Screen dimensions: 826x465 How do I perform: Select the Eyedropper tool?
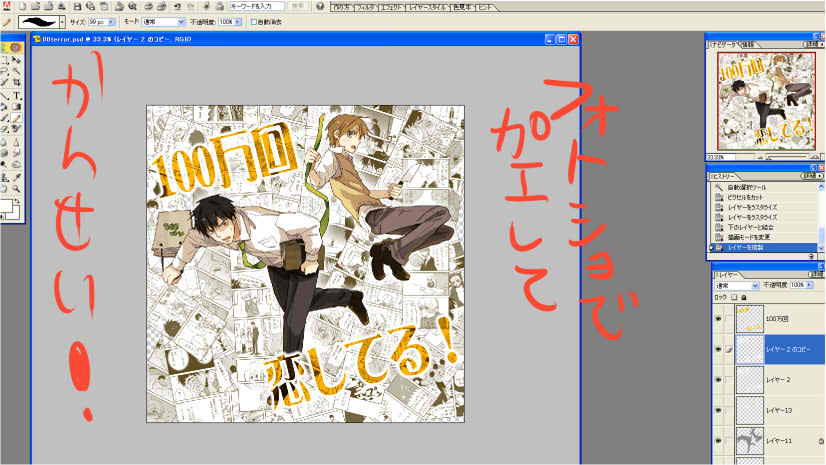(x=16, y=176)
